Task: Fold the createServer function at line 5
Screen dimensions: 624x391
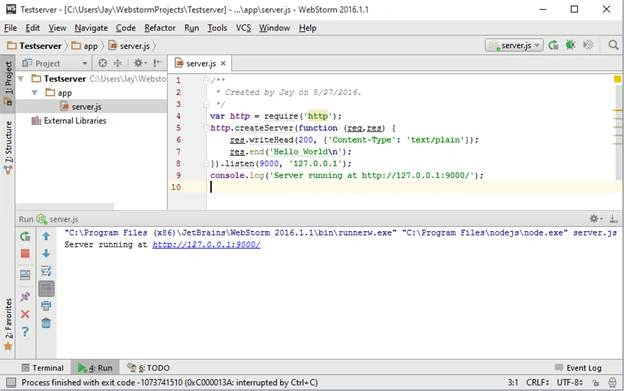Action: (206, 128)
